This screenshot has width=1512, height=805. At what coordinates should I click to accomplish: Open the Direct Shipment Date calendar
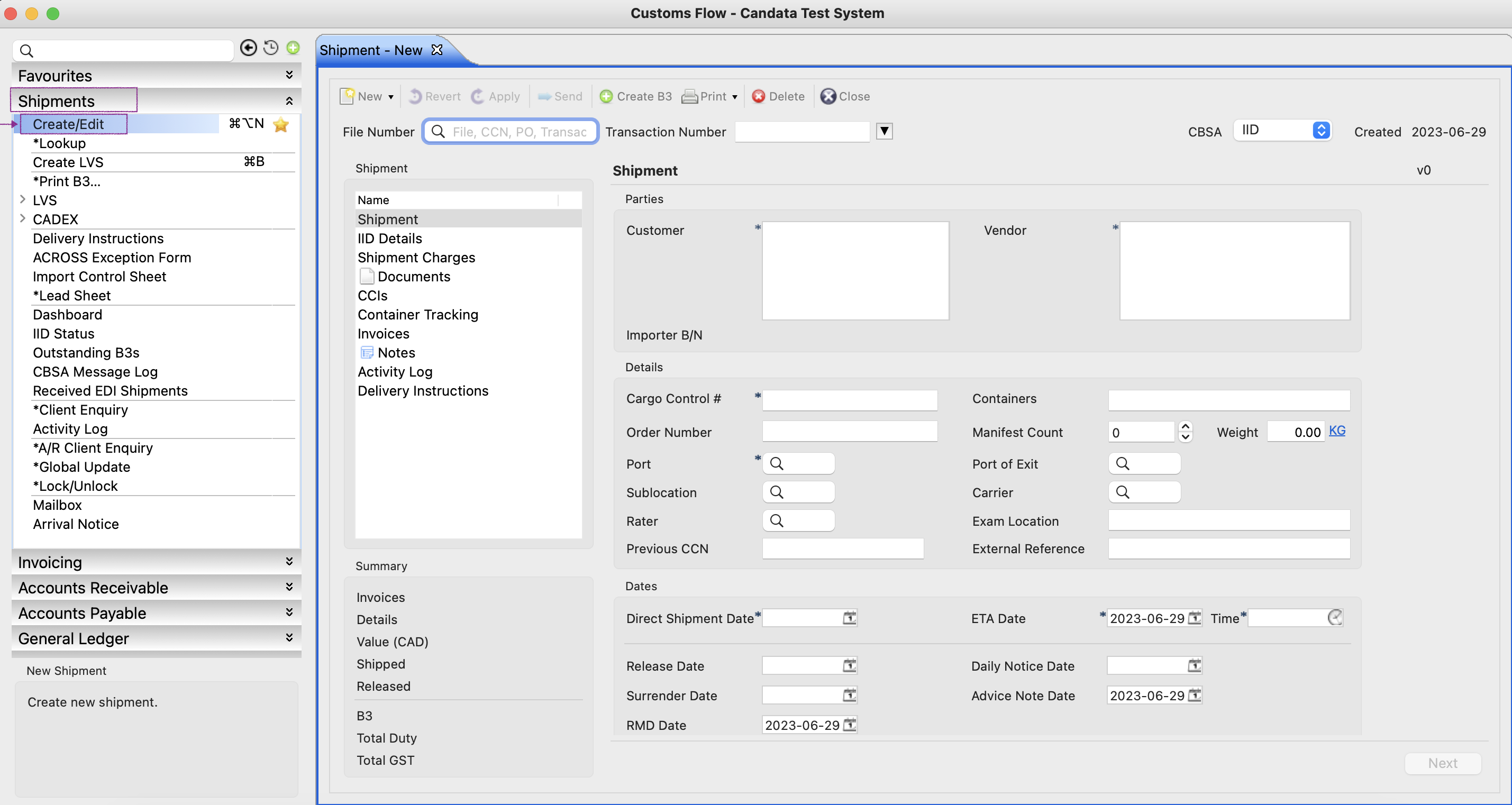(849, 618)
